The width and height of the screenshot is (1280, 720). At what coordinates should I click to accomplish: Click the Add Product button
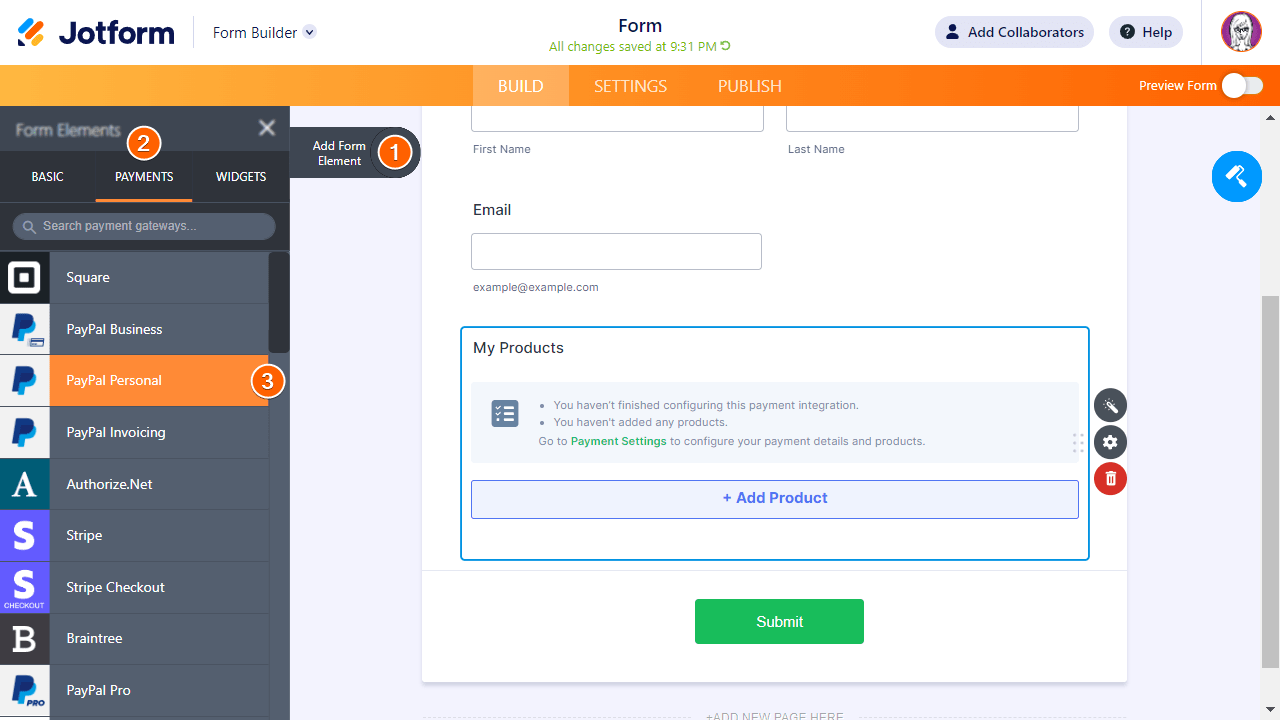pos(775,498)
